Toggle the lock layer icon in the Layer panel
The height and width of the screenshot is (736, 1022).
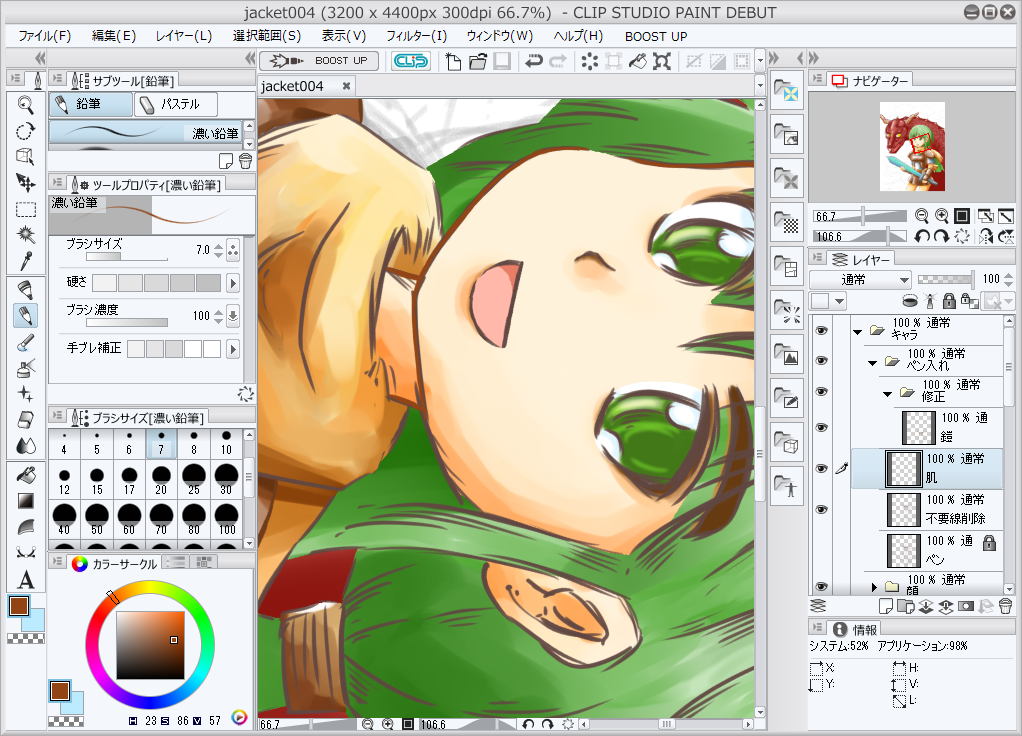coord(949,301)
